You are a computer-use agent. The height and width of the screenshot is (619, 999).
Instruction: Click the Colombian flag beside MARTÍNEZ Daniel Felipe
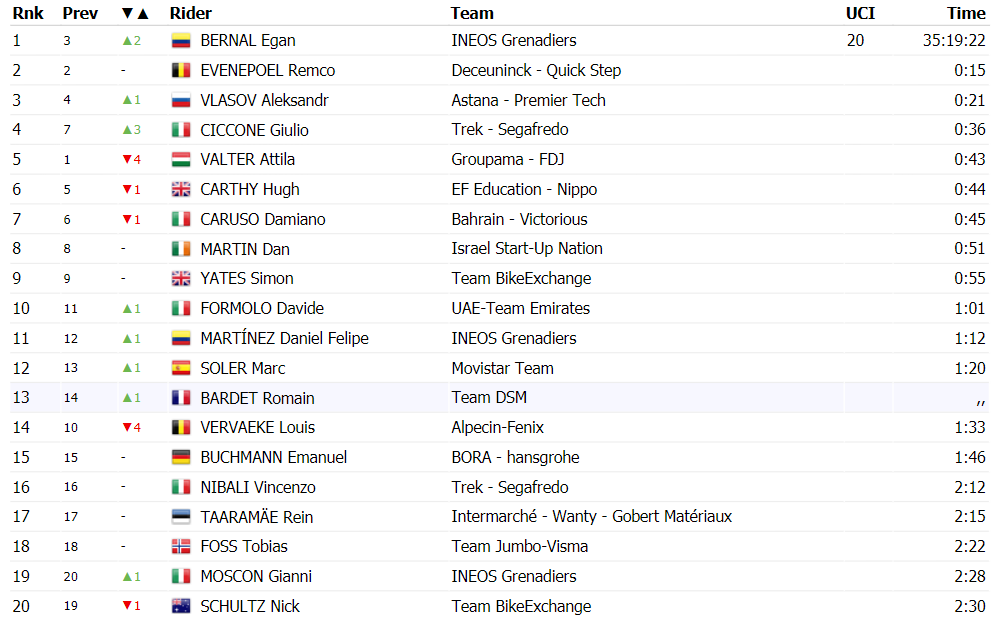(x=181, y=338)
